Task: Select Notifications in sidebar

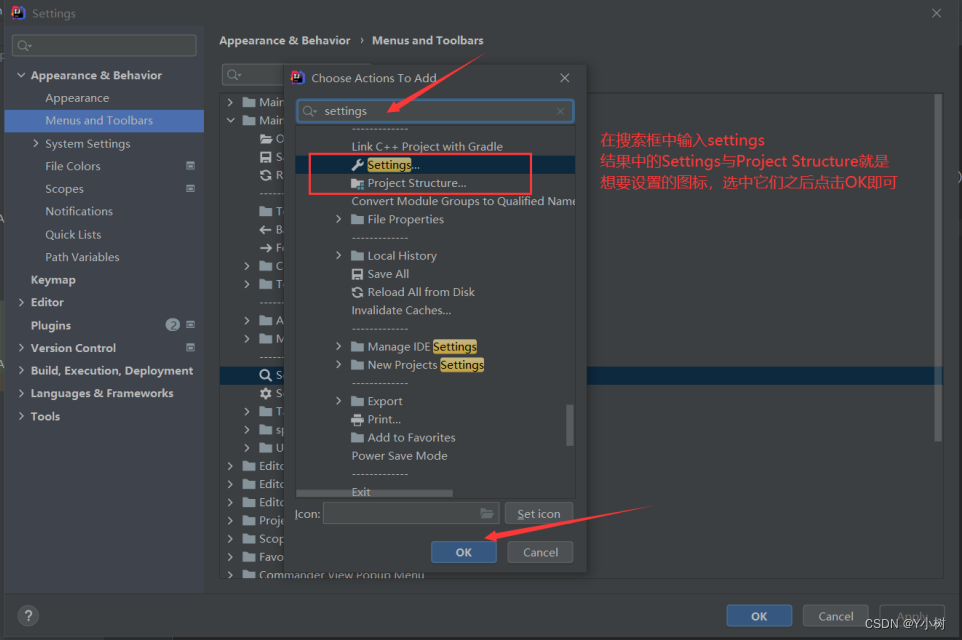Action: coord(79,211)
